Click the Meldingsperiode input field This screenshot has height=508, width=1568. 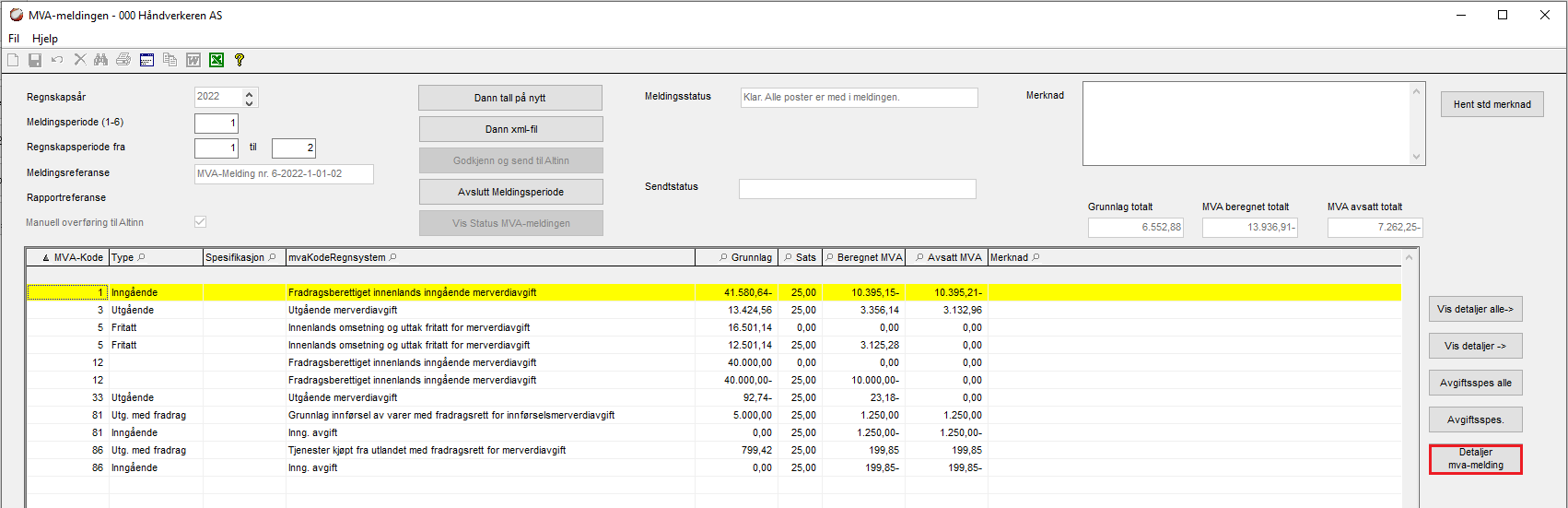216,123
